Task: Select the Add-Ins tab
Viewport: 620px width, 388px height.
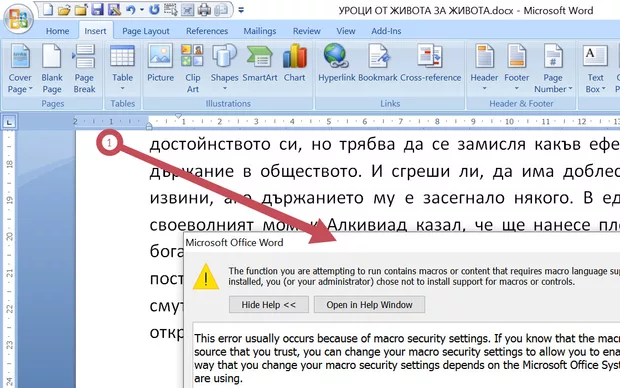Action: click(386, 31)
